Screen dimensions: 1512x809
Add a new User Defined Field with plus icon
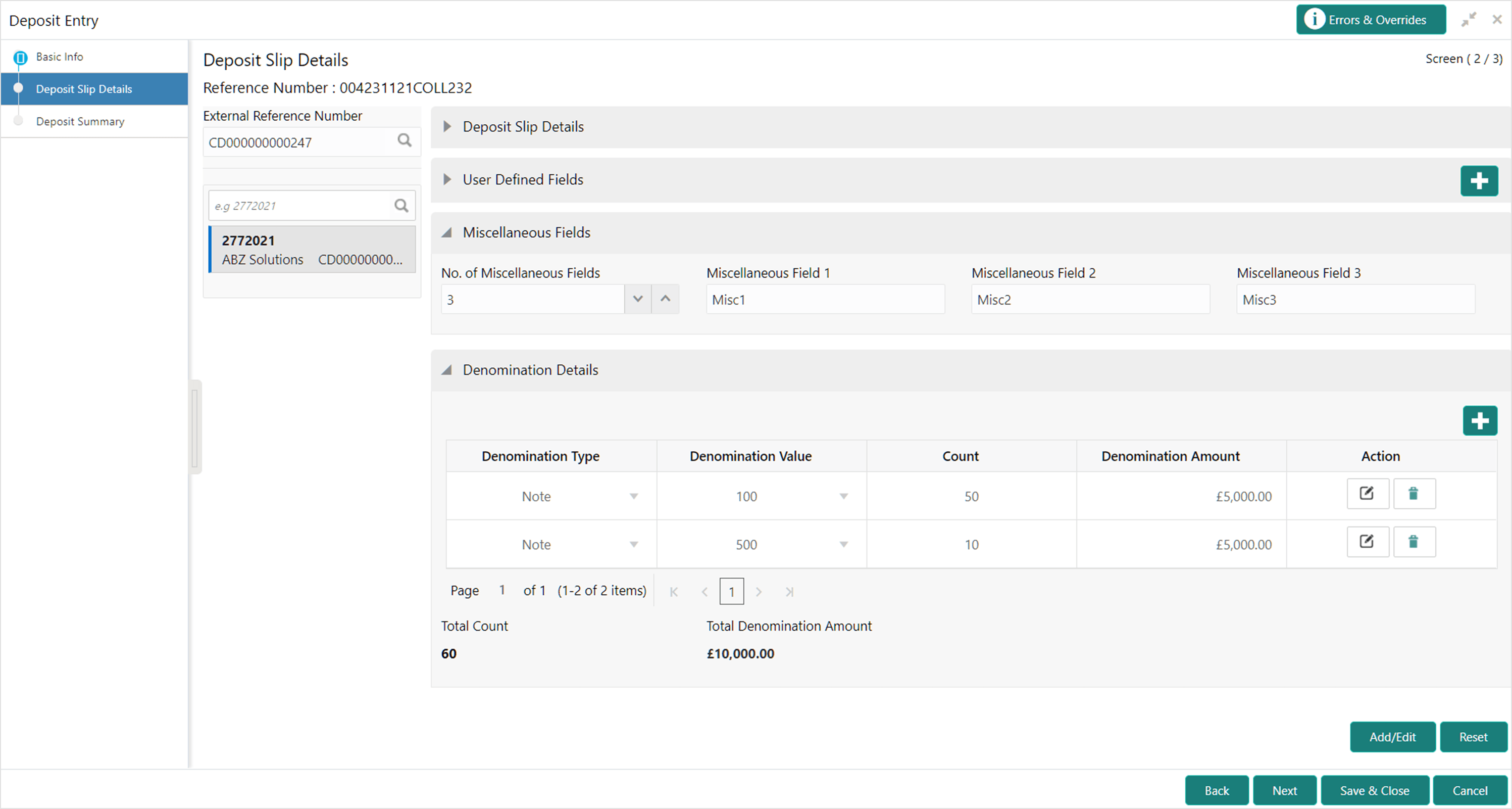[x=1479, y=180]
